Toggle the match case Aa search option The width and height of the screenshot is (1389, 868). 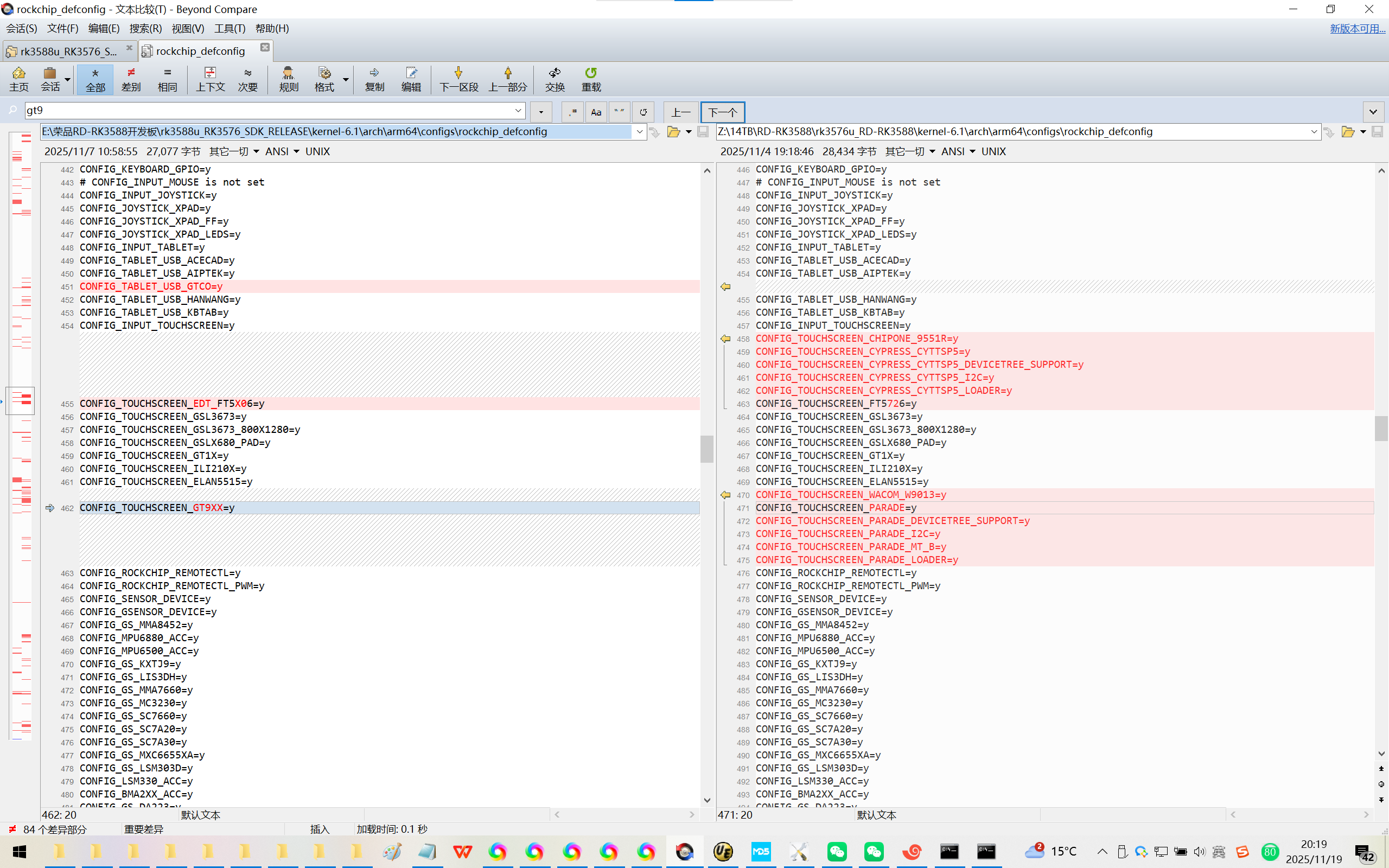pyautogui.click(x=596, y=112)
